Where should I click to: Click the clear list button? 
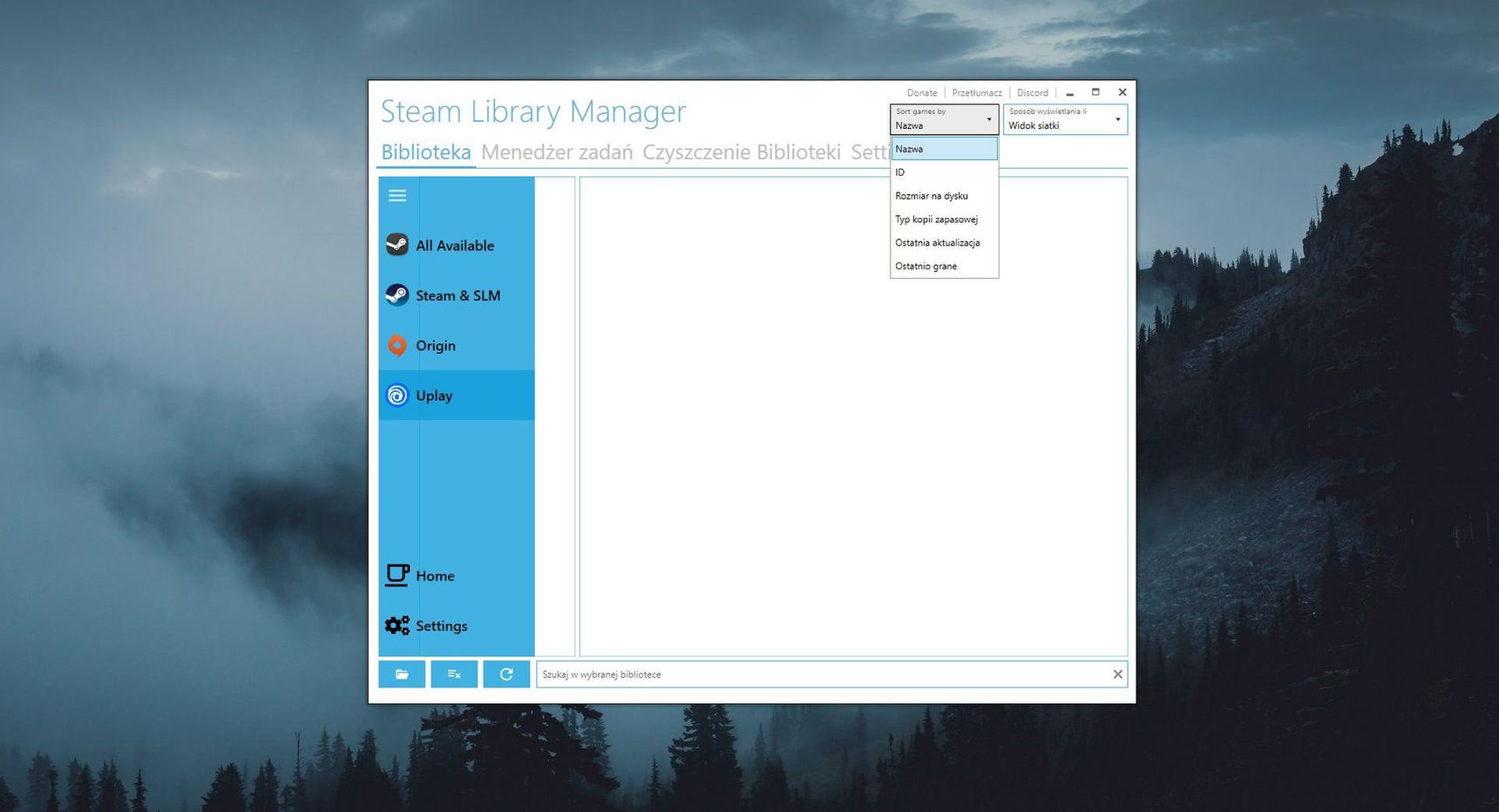point(454,674)
